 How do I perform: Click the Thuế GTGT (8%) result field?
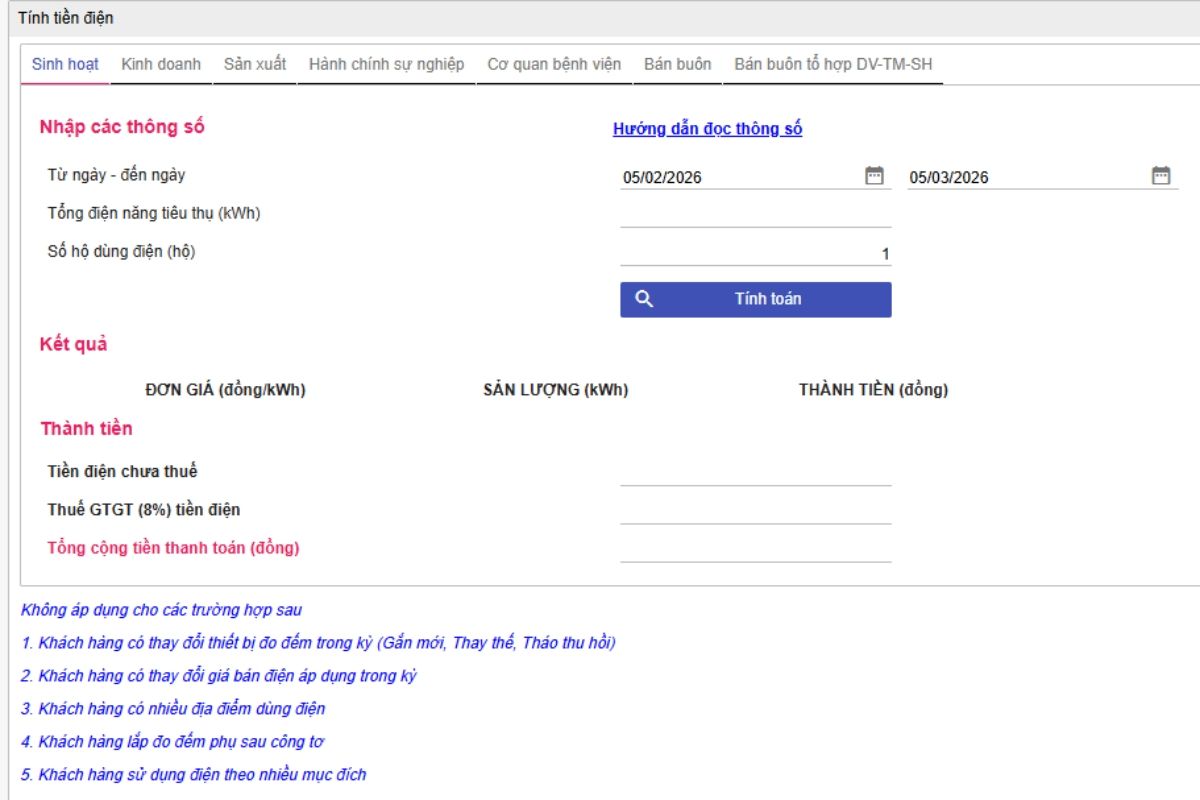tap(756, 511)
